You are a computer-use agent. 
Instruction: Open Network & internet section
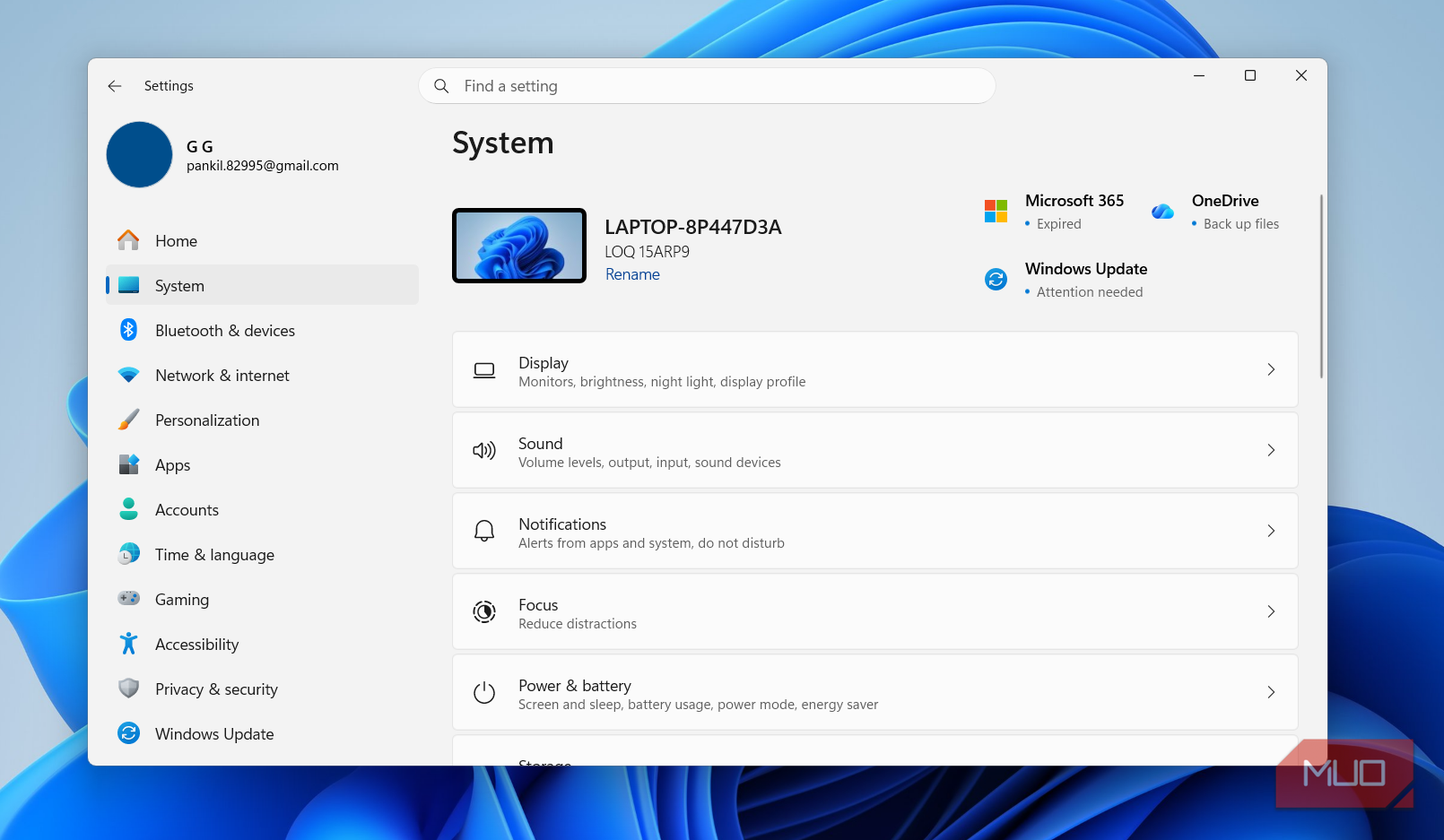tap(262, 375)
